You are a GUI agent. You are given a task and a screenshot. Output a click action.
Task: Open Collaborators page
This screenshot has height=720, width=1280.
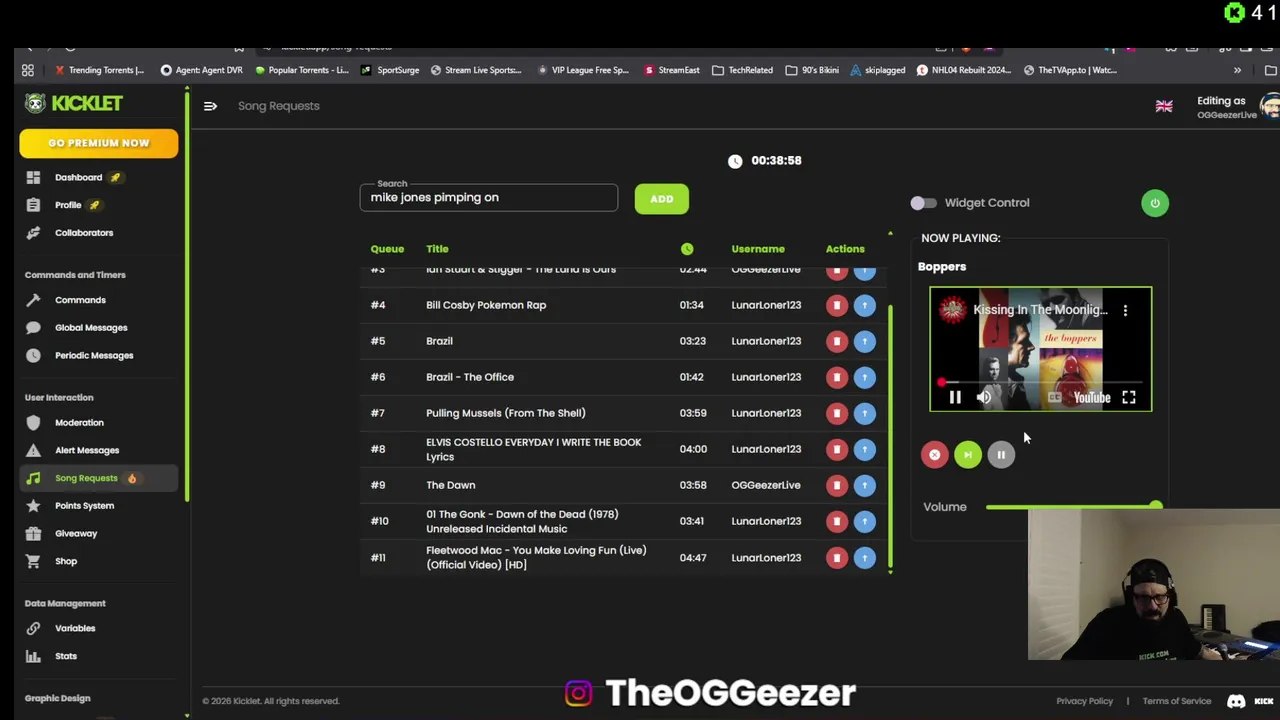point(84,233)
